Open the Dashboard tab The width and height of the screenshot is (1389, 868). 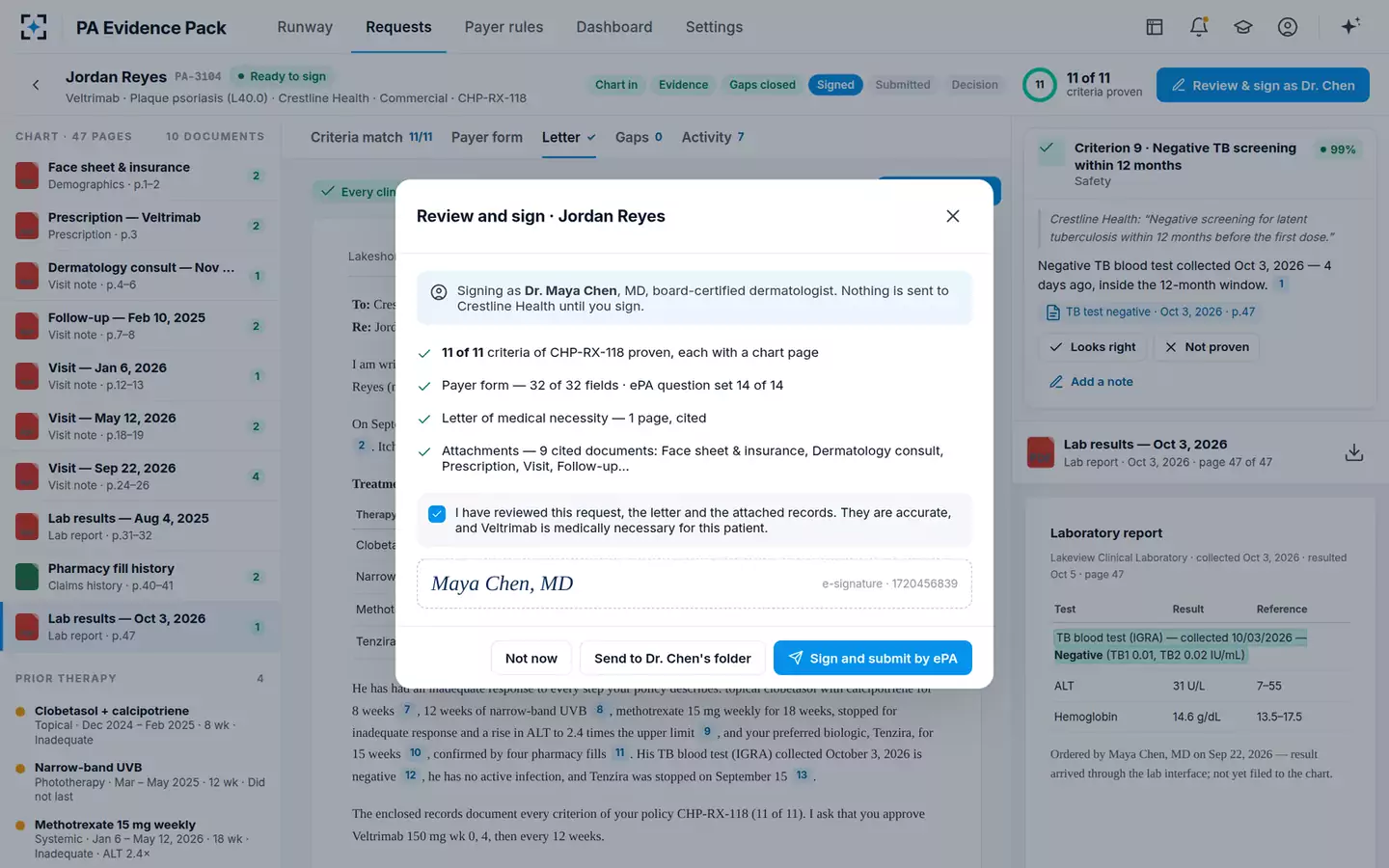[x=614, y=27]
